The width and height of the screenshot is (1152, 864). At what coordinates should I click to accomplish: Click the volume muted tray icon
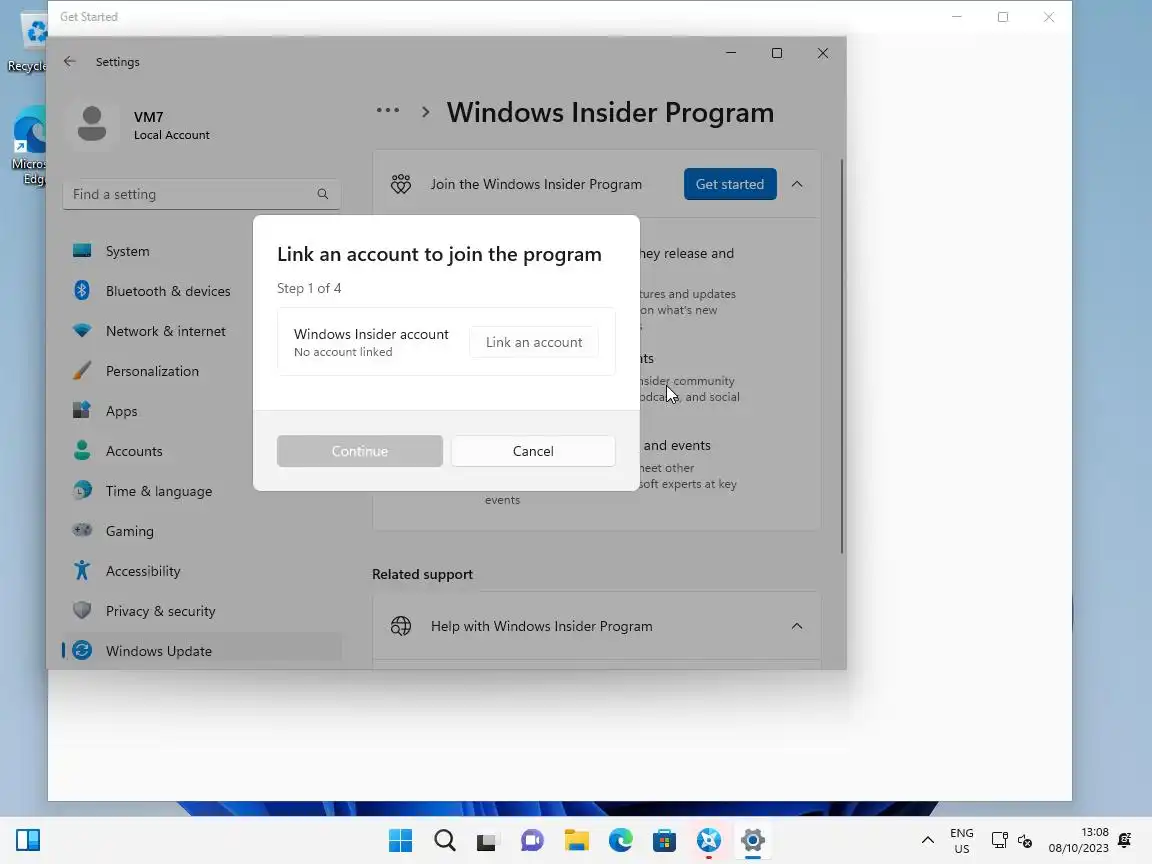(1025, 840)
